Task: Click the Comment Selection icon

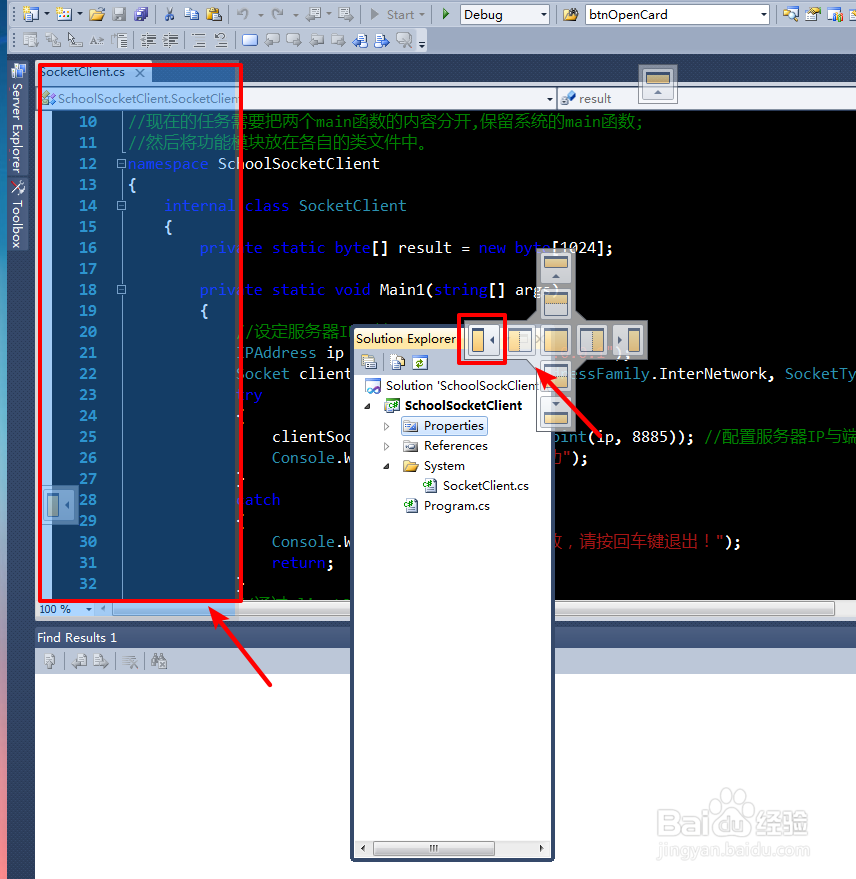Action: coord(198,40)
